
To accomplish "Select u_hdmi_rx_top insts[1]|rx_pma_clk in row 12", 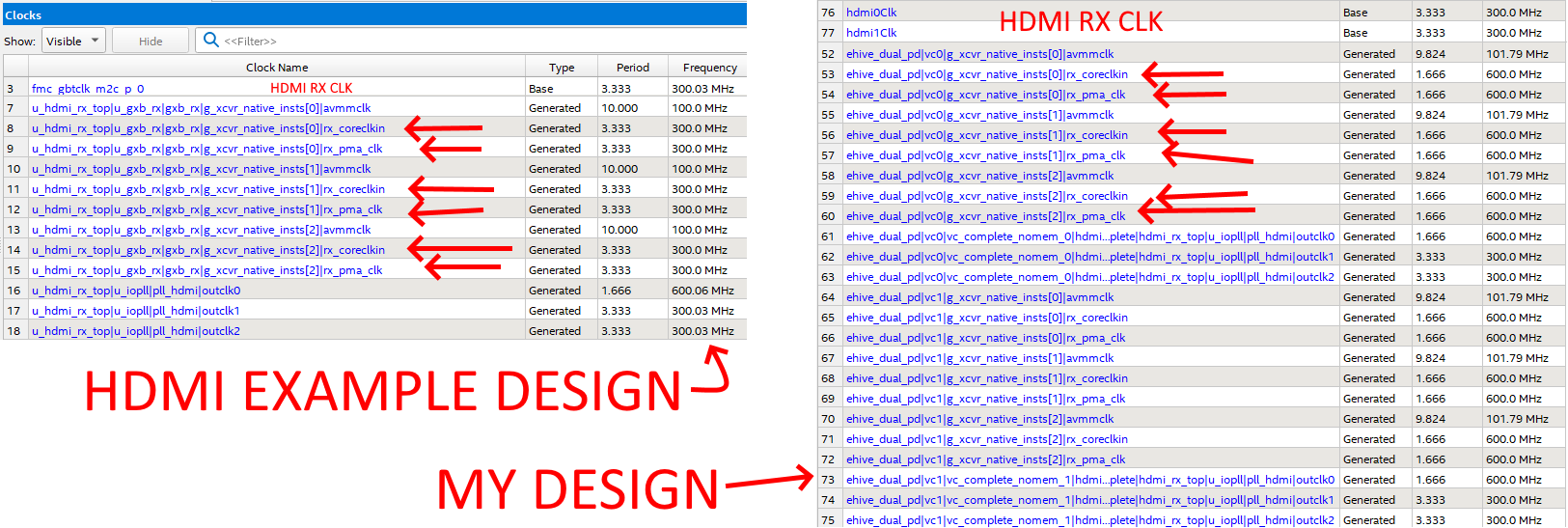I will pos(207,209).
